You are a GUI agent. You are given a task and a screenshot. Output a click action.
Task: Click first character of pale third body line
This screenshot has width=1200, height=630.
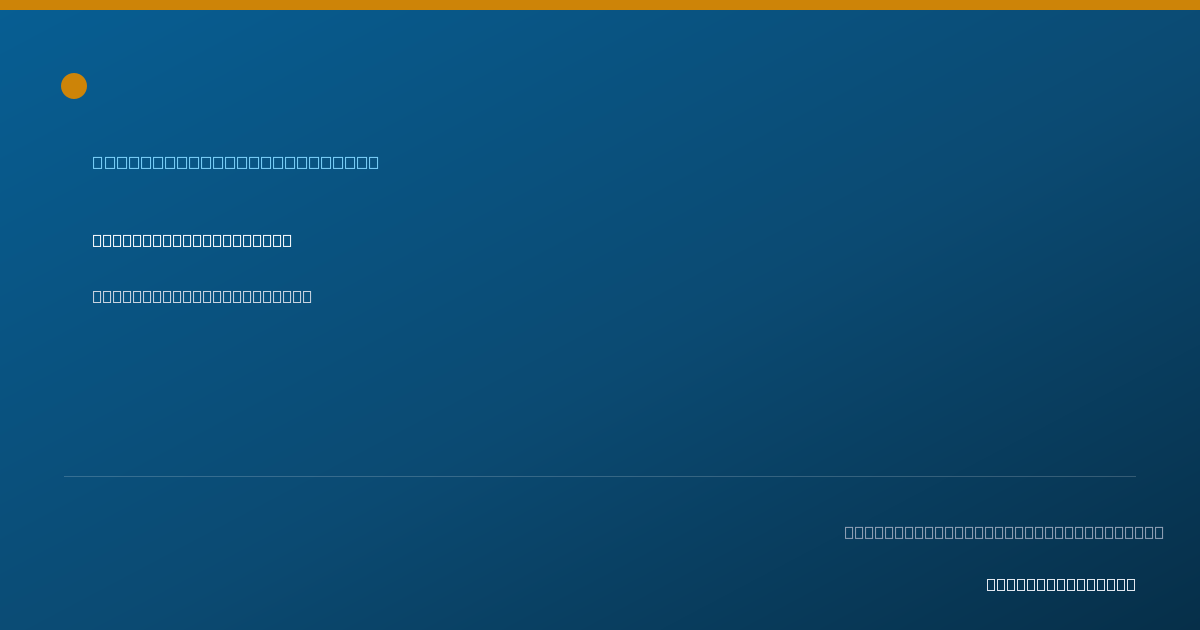(97, 296)
